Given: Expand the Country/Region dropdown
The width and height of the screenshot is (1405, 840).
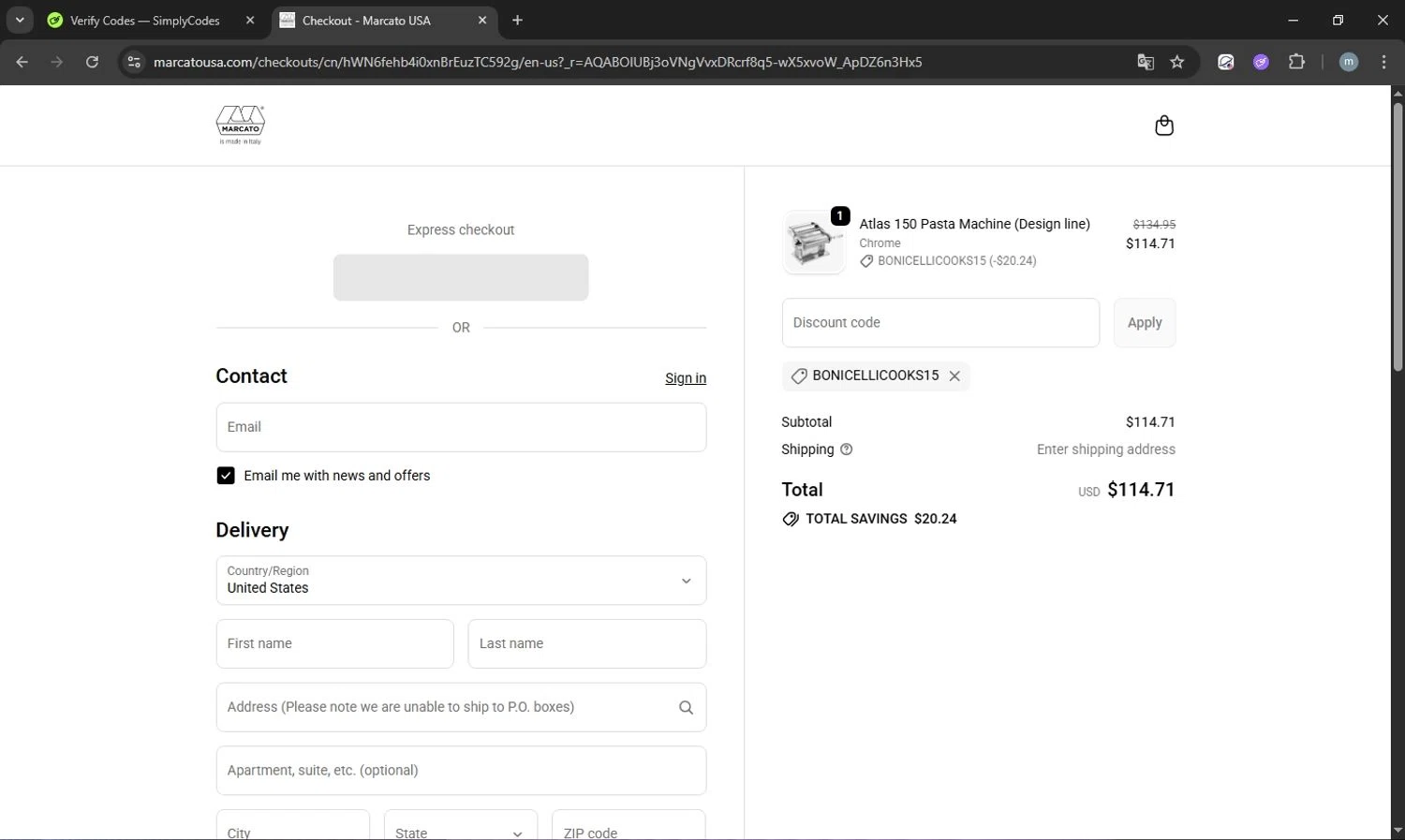Looking at the screenshot, I should click(461, 581).
